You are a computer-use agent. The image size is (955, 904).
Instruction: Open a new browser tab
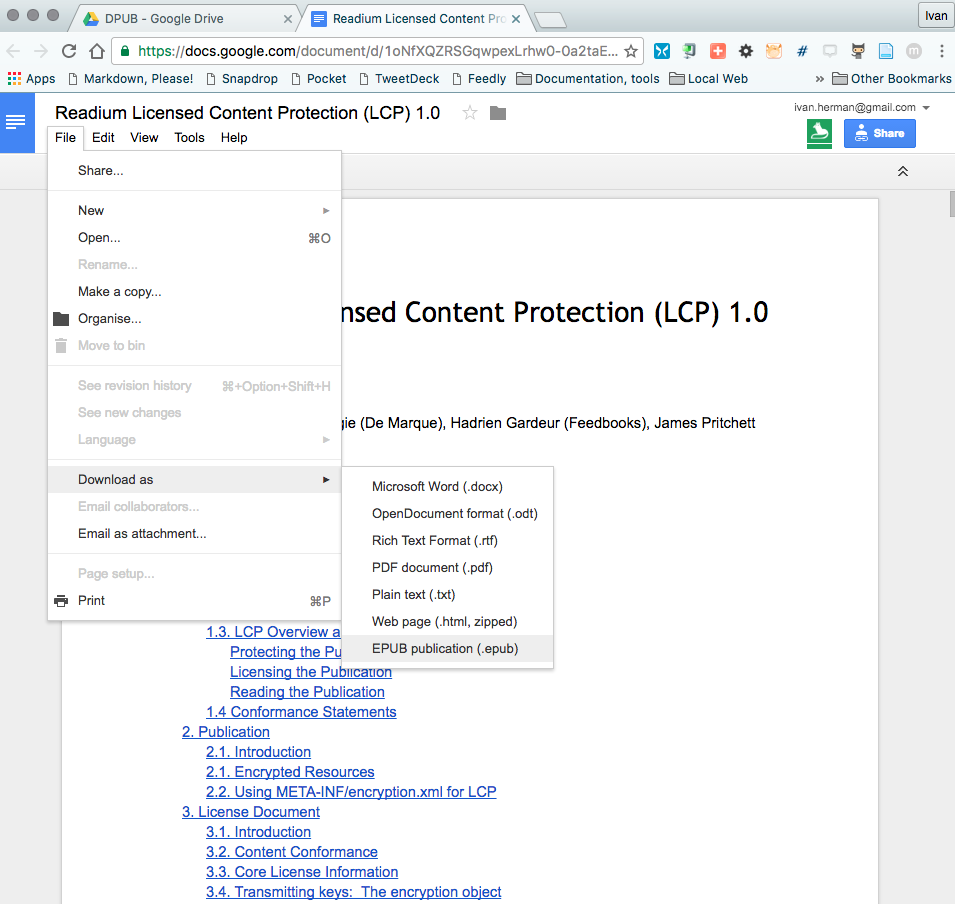[551, 20]
